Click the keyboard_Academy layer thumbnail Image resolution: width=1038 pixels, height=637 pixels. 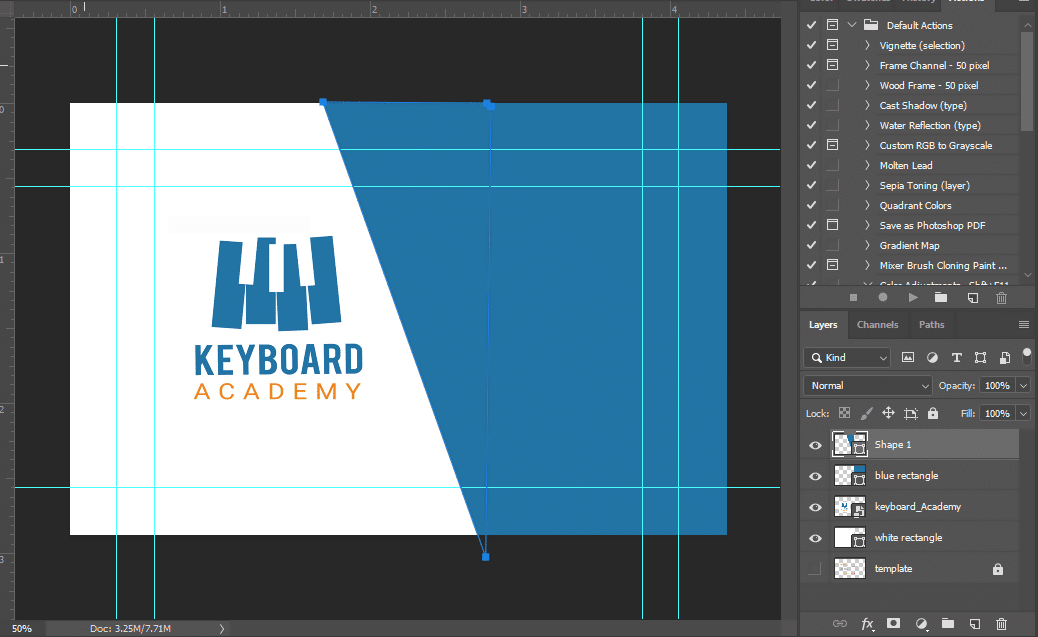849,507
